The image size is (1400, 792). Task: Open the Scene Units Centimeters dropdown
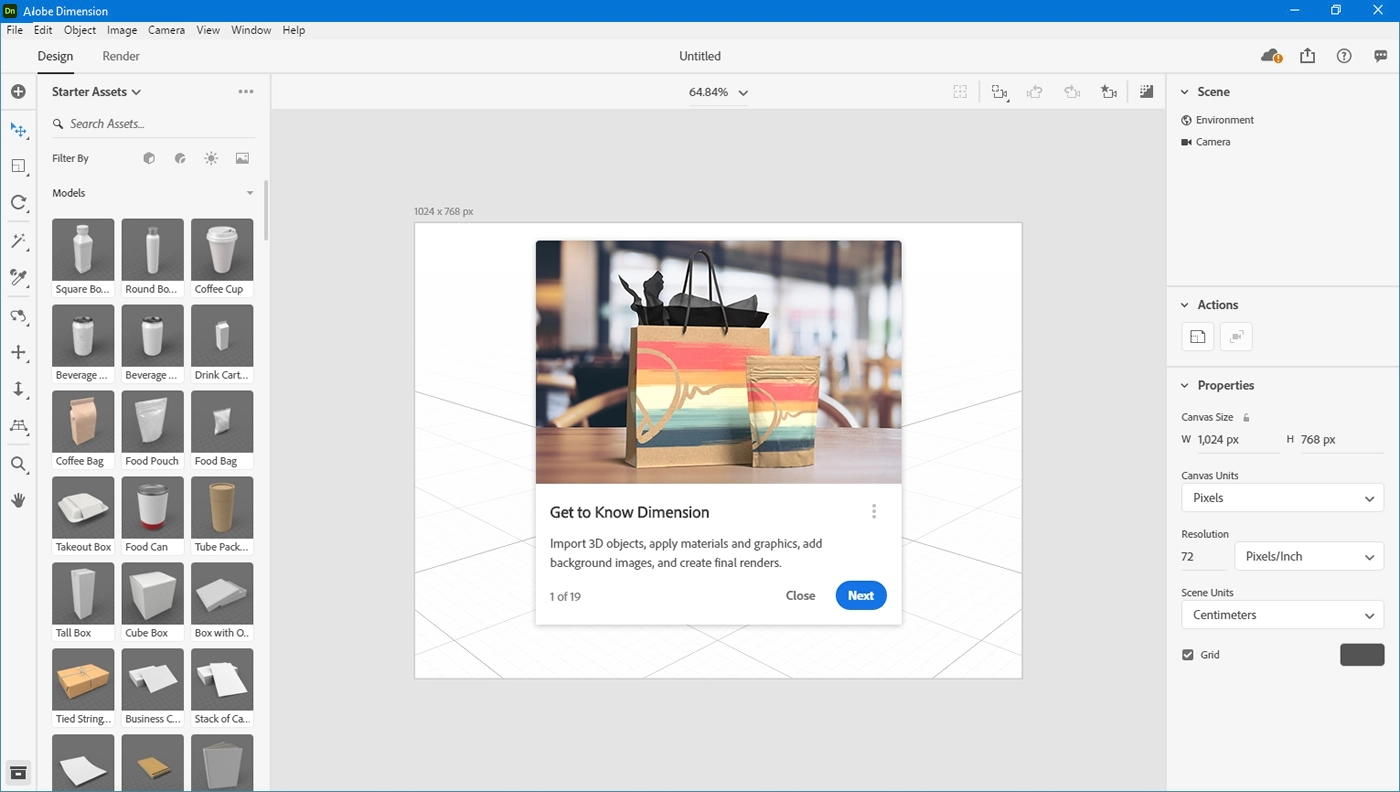[1282, 615]
